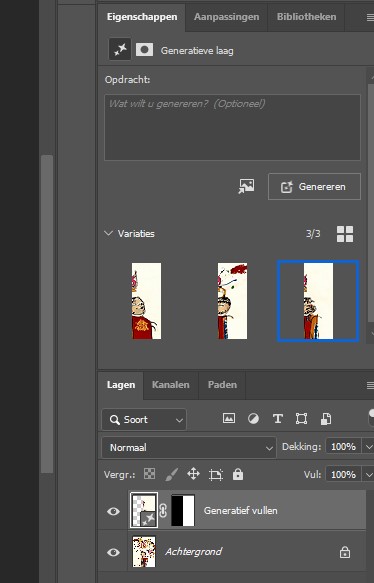Select the first variation thumbnail
The height and width of the screenshot is (583, 374).
tap(146, 301)
